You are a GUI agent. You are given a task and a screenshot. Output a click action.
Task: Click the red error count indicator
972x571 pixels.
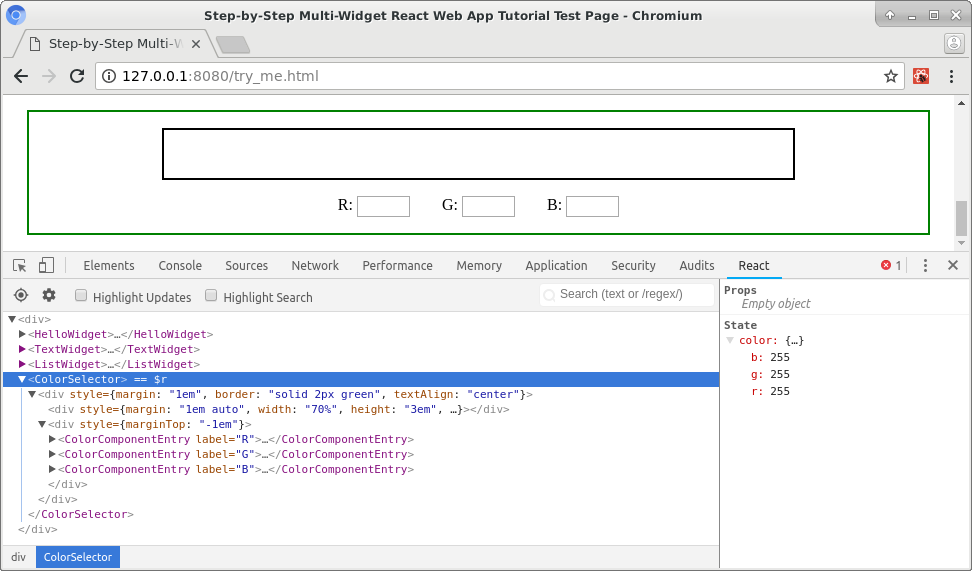coord(891,265)
